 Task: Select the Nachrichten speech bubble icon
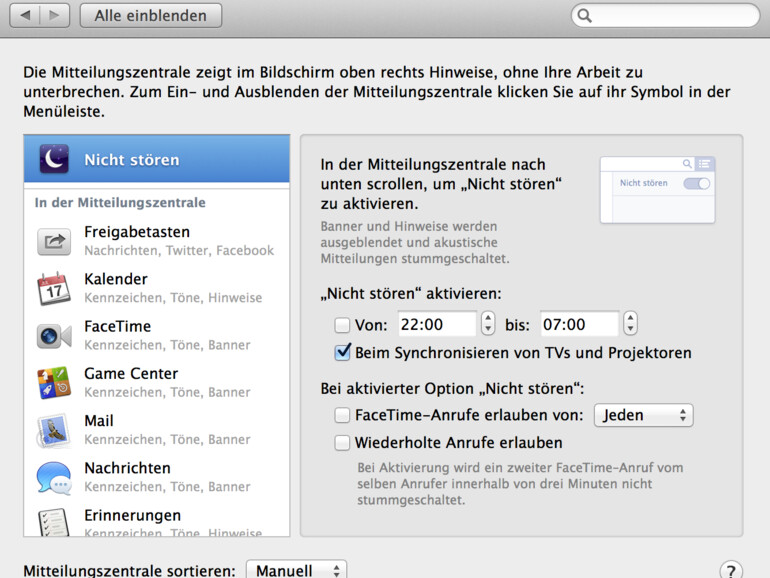coord(53,477)
